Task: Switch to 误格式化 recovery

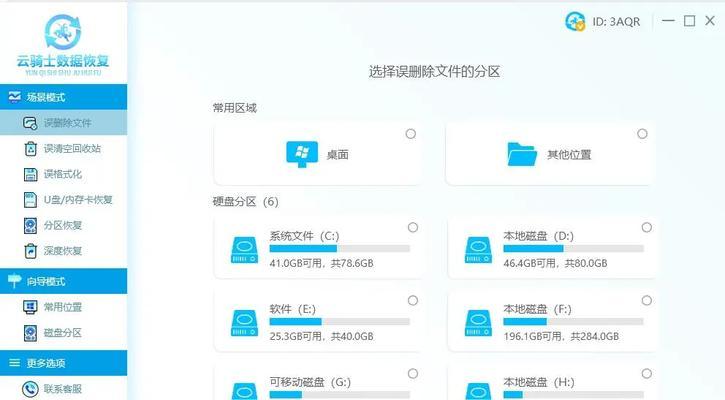Action: pyautogui.click(x=63, y=174)
